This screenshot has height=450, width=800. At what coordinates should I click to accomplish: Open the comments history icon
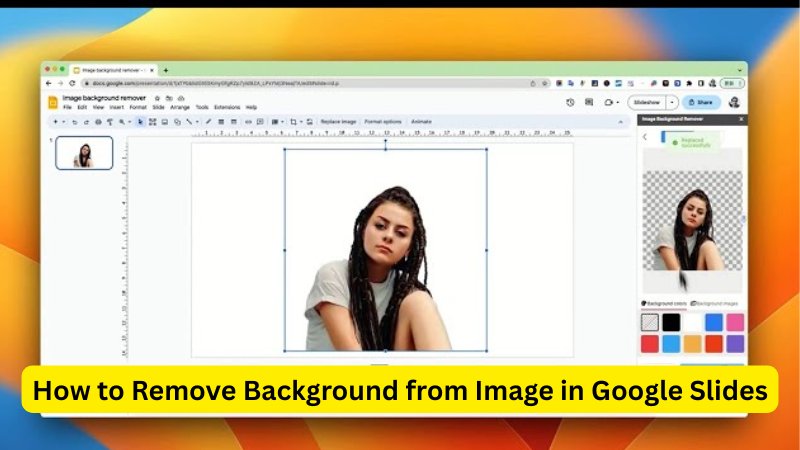click(x=589, y=103)
